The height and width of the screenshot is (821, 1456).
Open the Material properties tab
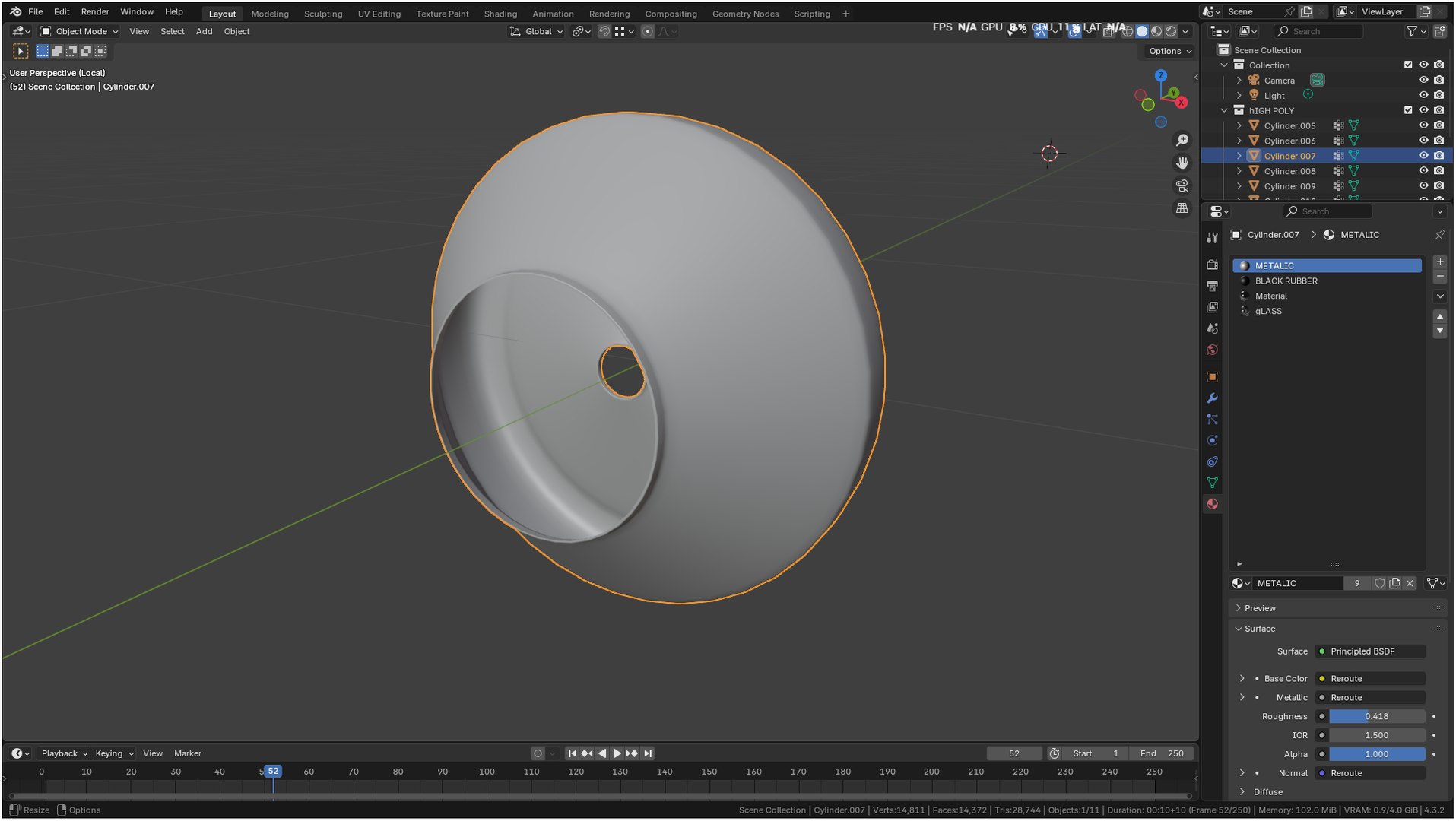point(1213,505)
